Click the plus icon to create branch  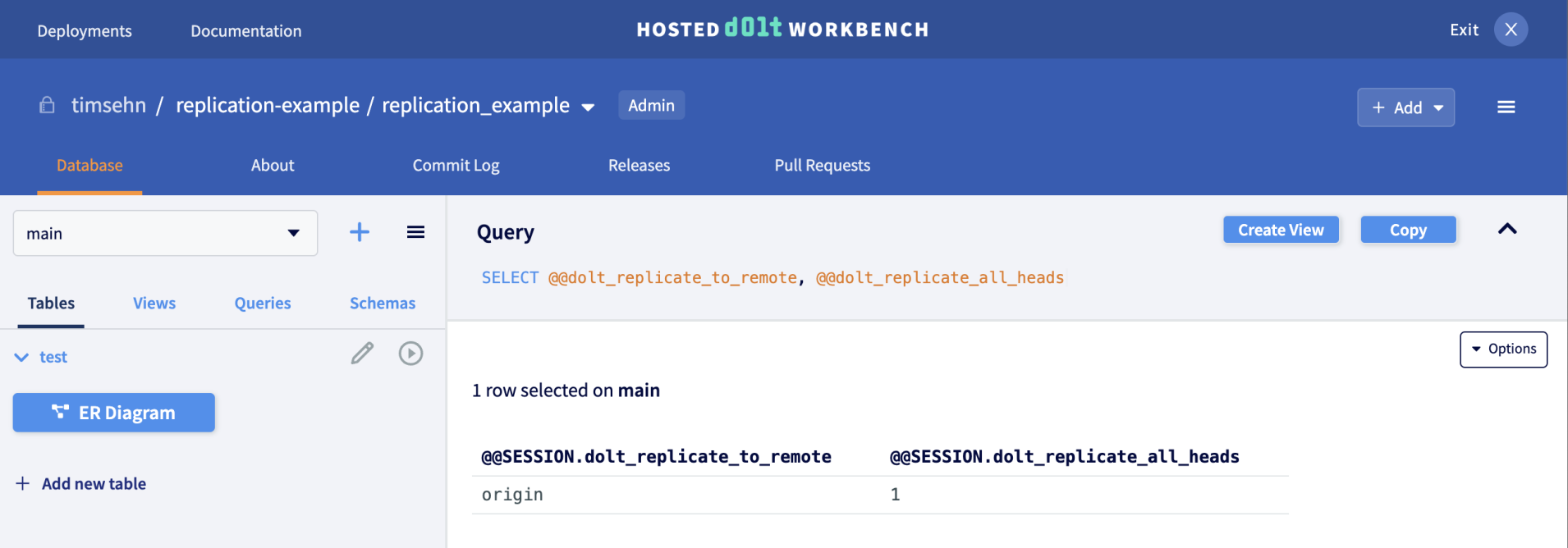(360, 232)
